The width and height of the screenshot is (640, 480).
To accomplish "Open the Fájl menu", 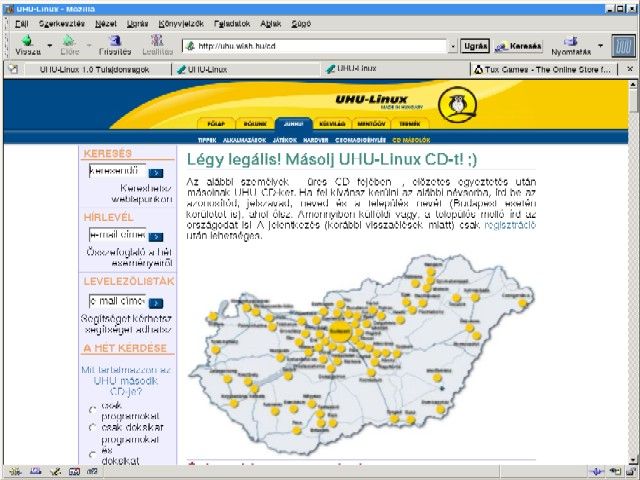I will tap(22, 24).
